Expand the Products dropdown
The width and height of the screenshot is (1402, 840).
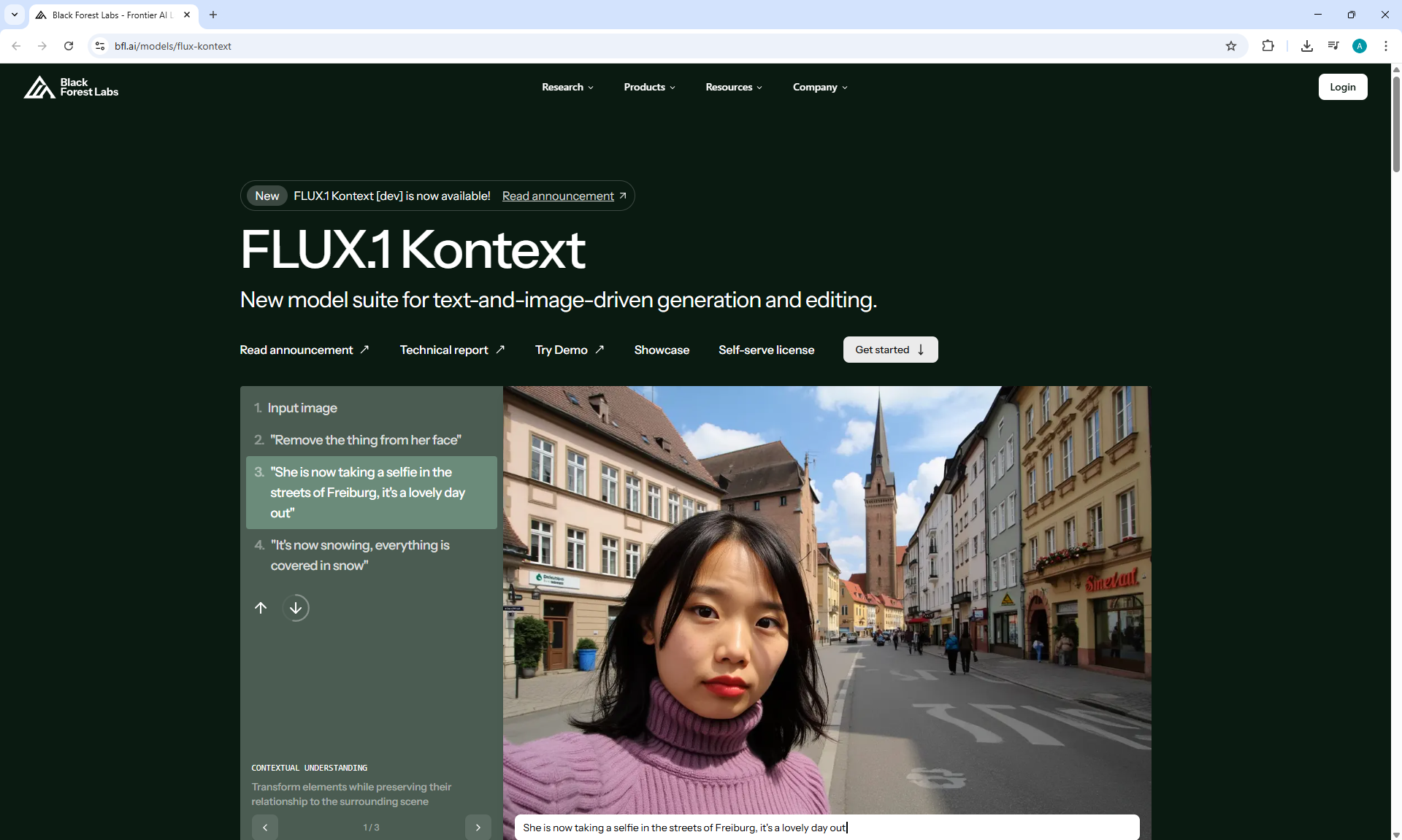(649, 87)
